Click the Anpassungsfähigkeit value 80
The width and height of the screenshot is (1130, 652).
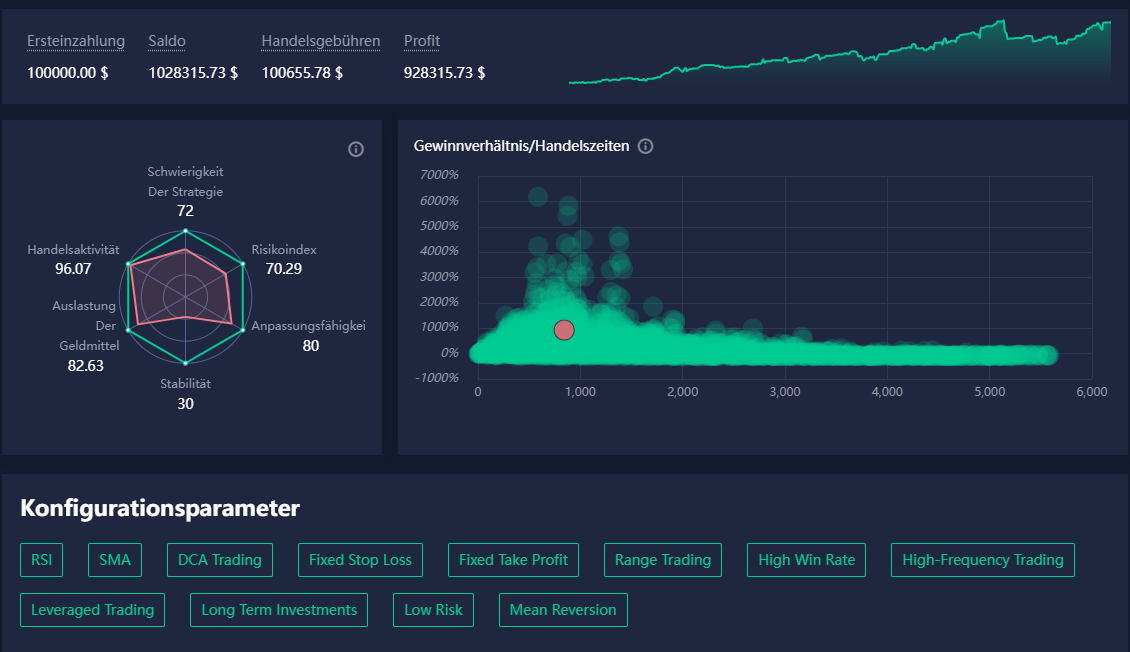coord(311,346)
